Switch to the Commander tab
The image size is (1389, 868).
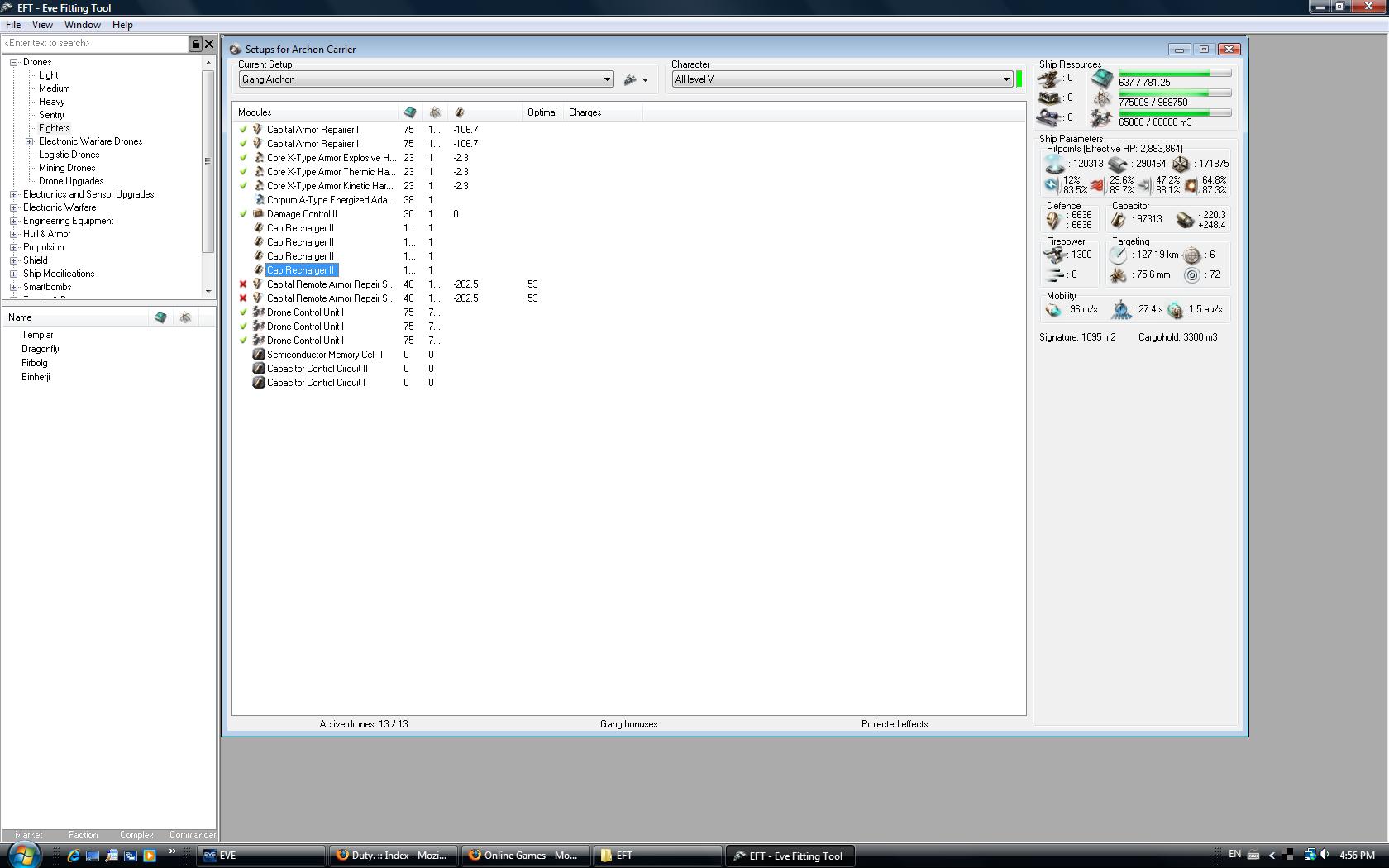pyautogui.click(x=192, y=835)
